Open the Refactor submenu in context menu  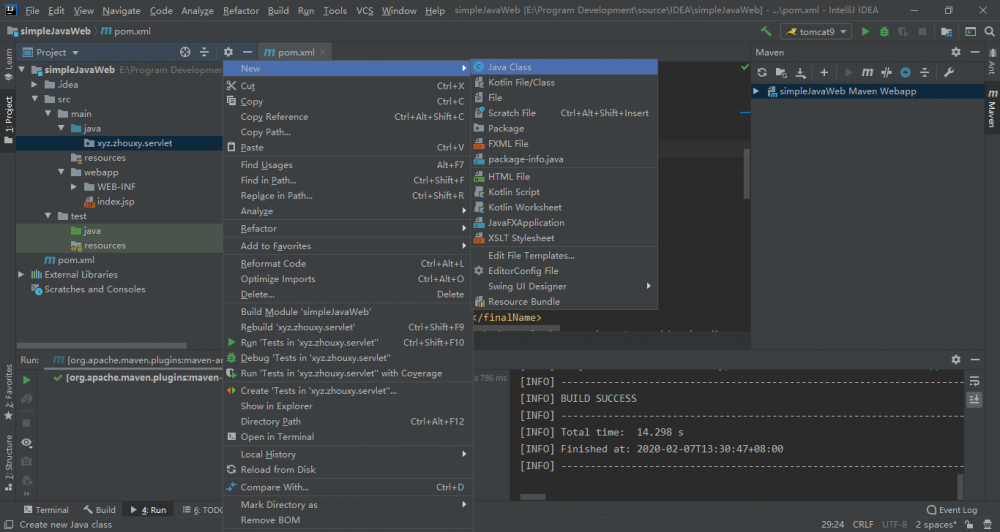click(x=348, y=228)
